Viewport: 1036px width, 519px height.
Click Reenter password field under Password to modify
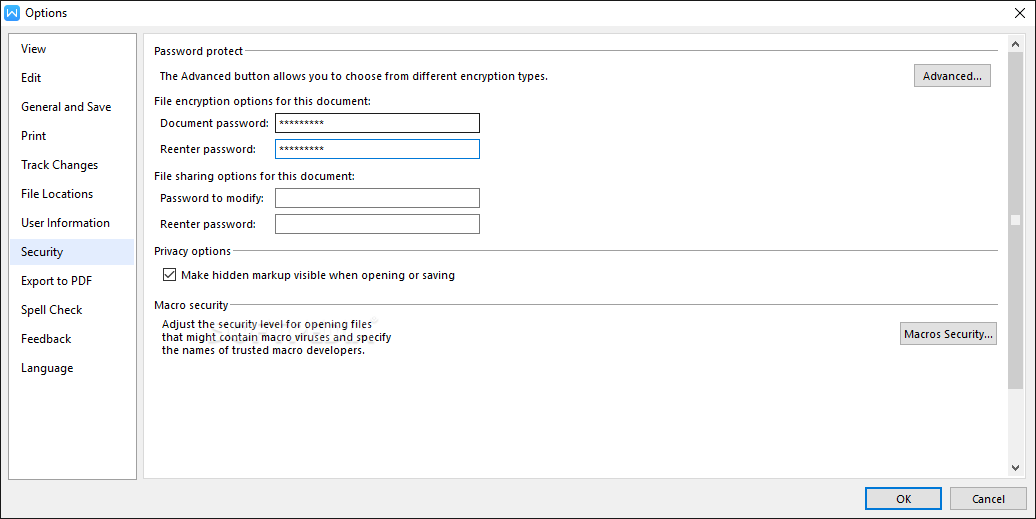coord(377,225)
